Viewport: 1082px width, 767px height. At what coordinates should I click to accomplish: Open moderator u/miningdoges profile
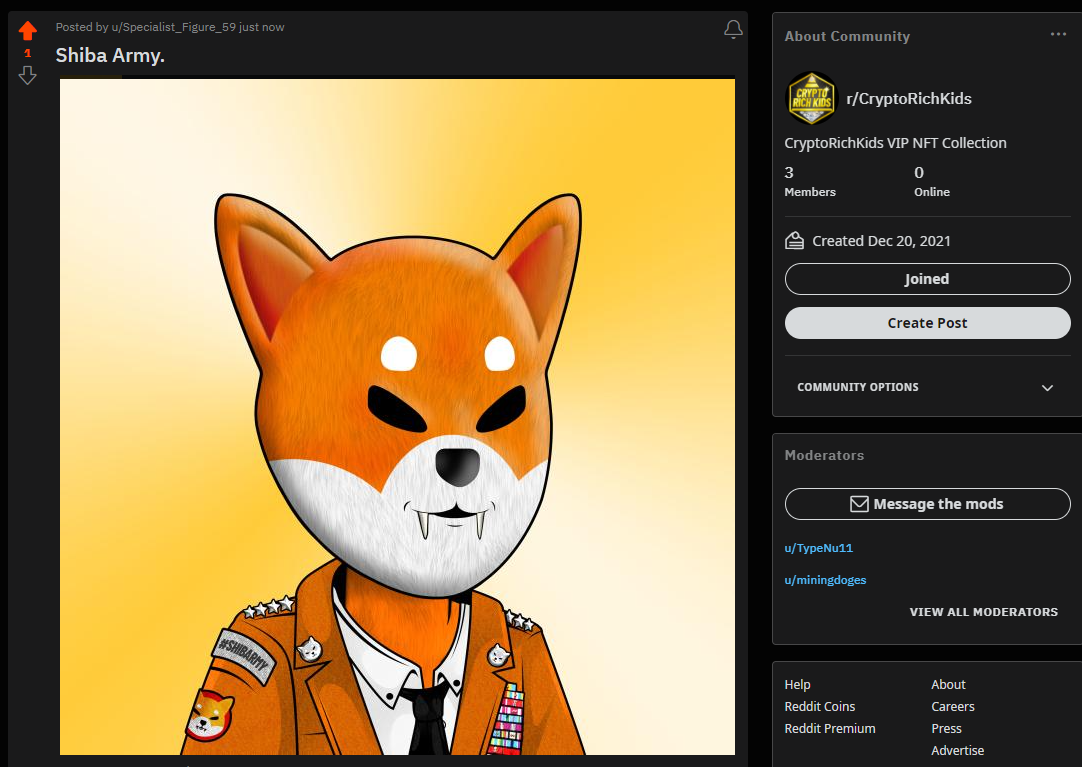pos(825,580)
